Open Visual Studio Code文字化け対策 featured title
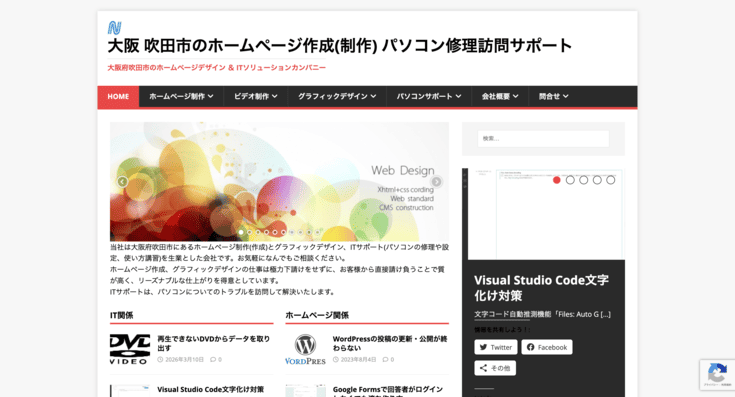Screen dimensions: 735x397 541,288
